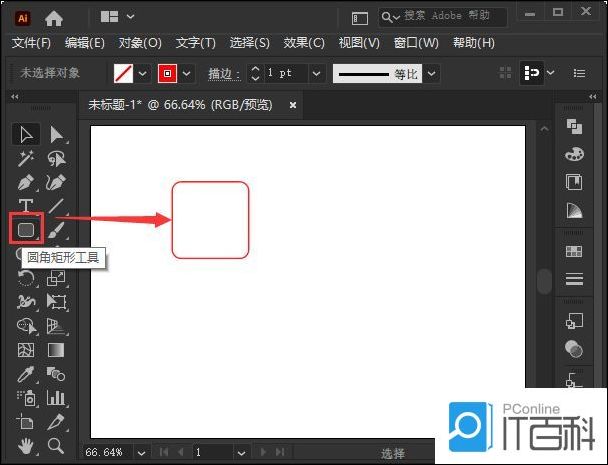Open the 描边 stroke panel link
Viewport: 608px width, 465px height.
tap(224, 74)
